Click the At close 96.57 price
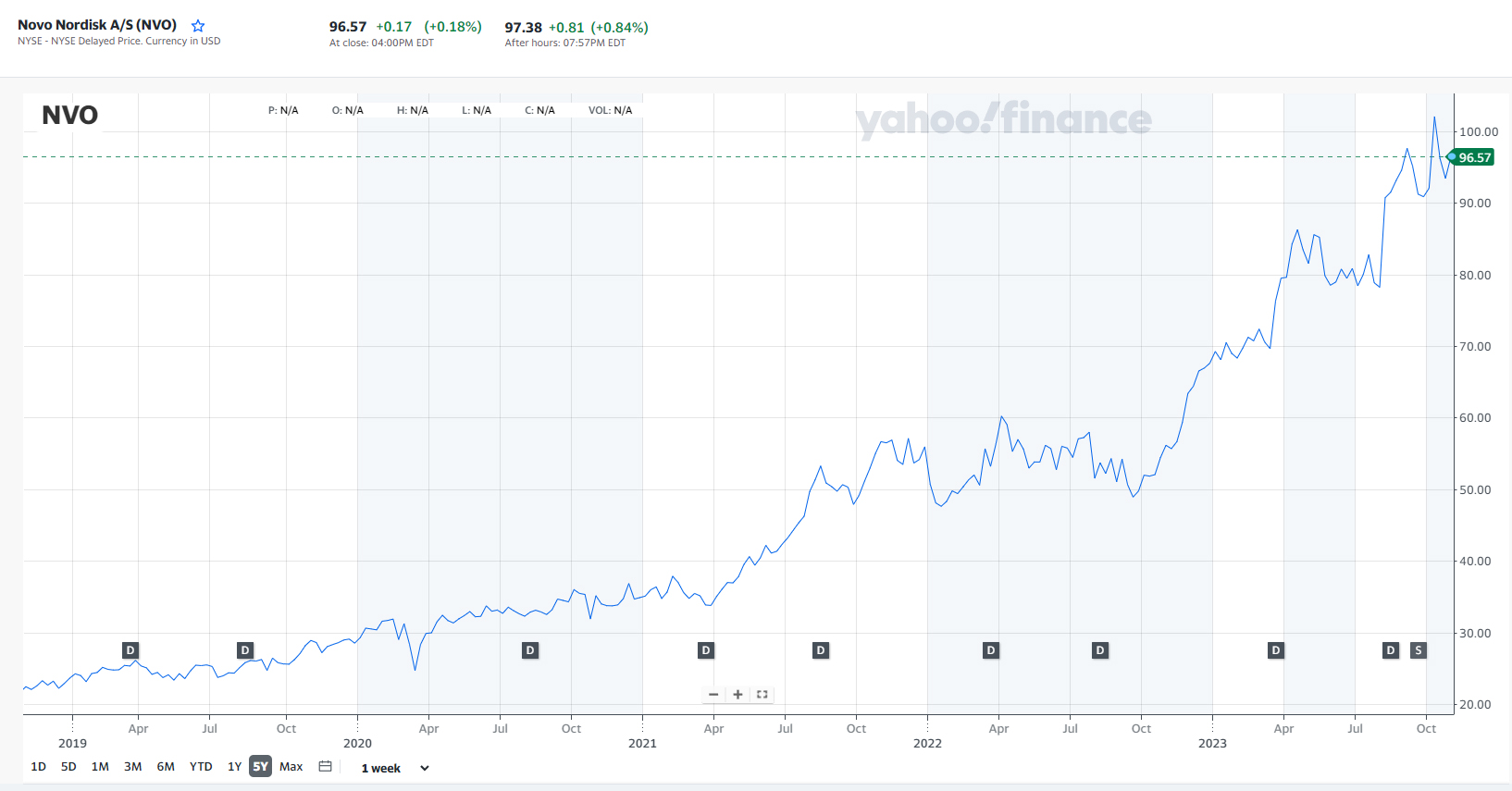1512x791 pixels. (x=348, y=27)
